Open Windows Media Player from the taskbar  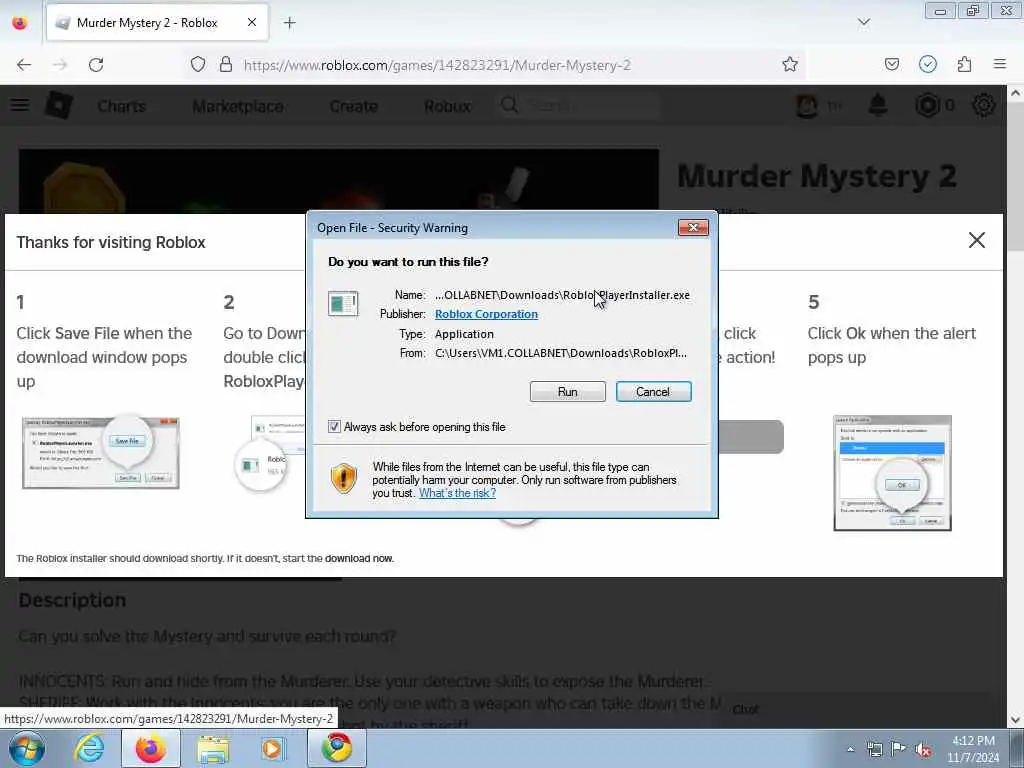tap(273, 748)
